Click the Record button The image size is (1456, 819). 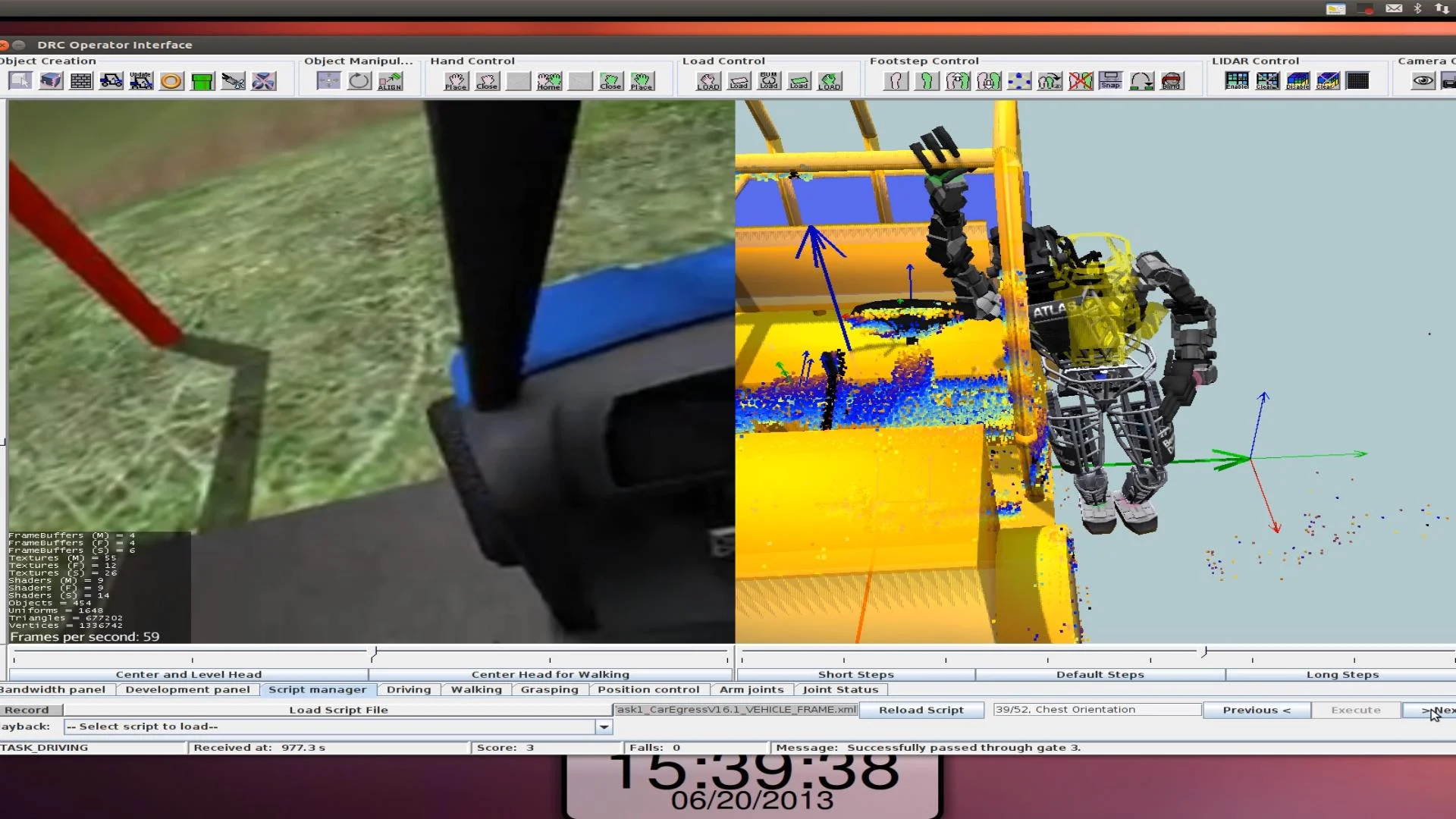[x=30, y=710]
